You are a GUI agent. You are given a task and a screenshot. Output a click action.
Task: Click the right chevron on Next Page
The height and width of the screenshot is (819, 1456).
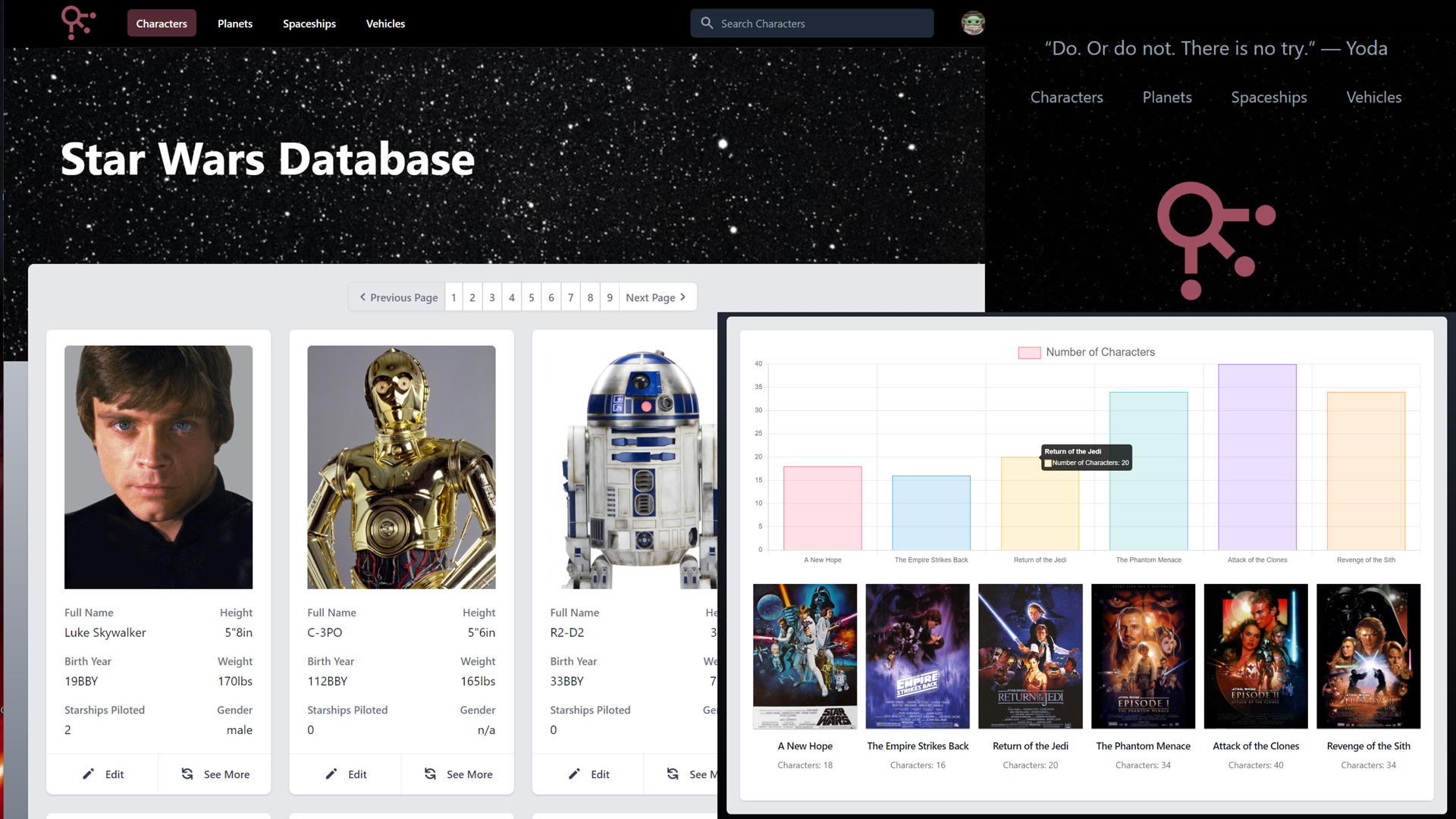(683, 297)
